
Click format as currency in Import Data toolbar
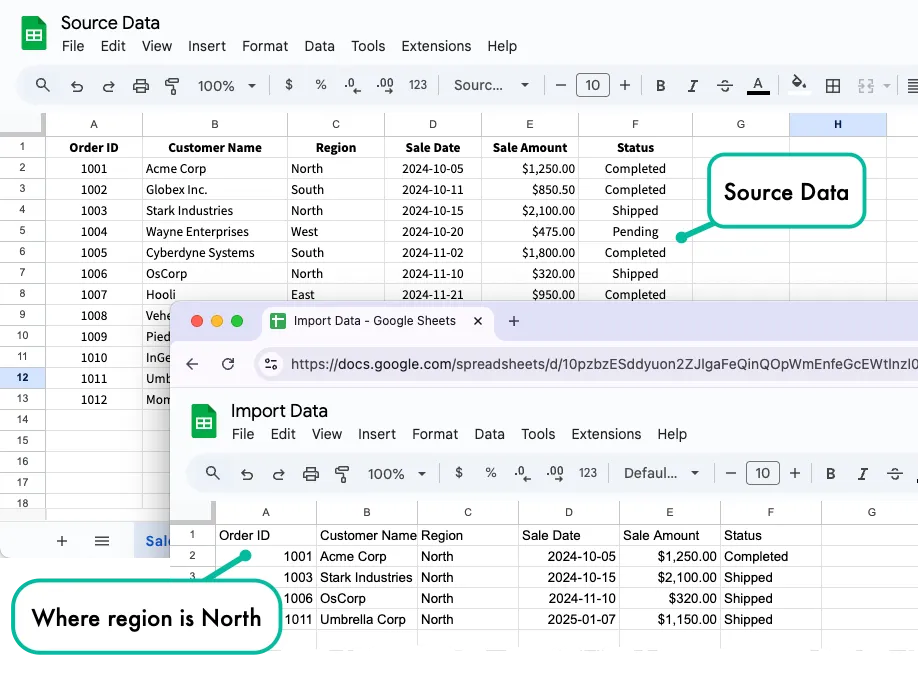tap(459, 473)
